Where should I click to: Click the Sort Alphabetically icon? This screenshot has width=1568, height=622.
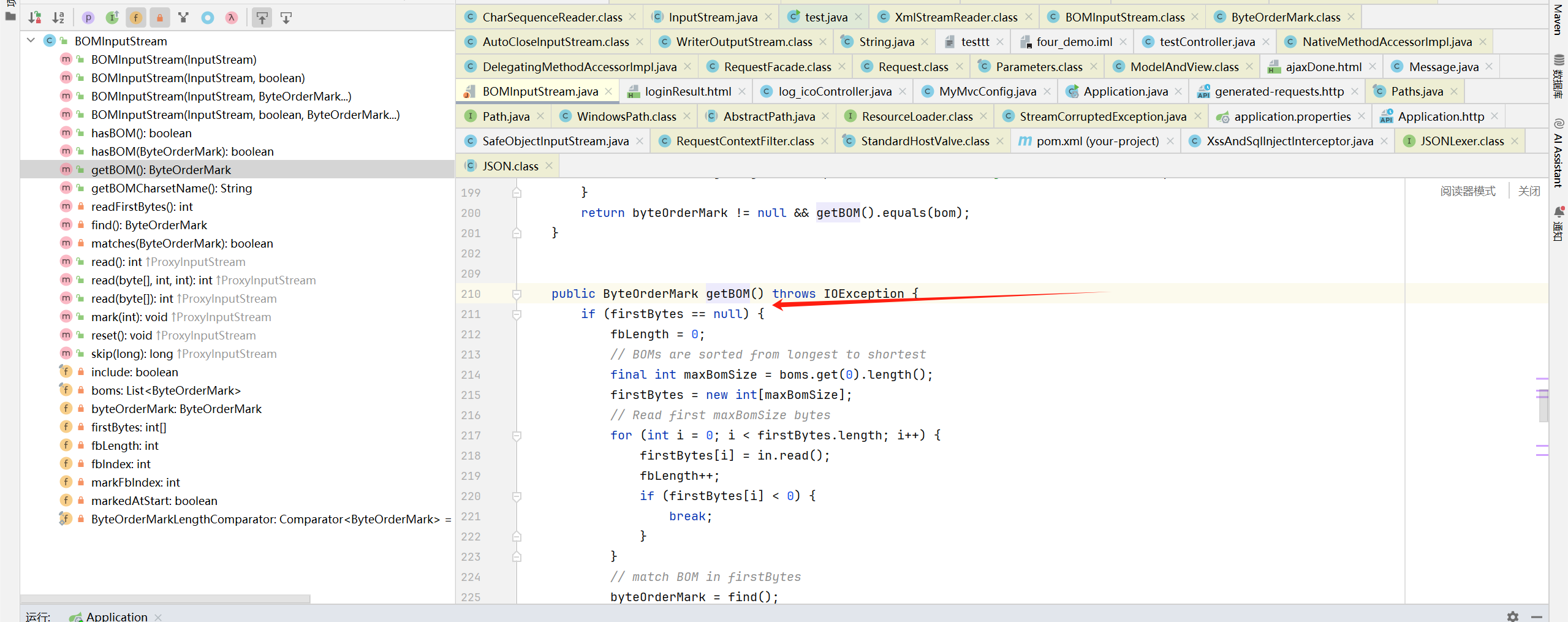point(58,18)
